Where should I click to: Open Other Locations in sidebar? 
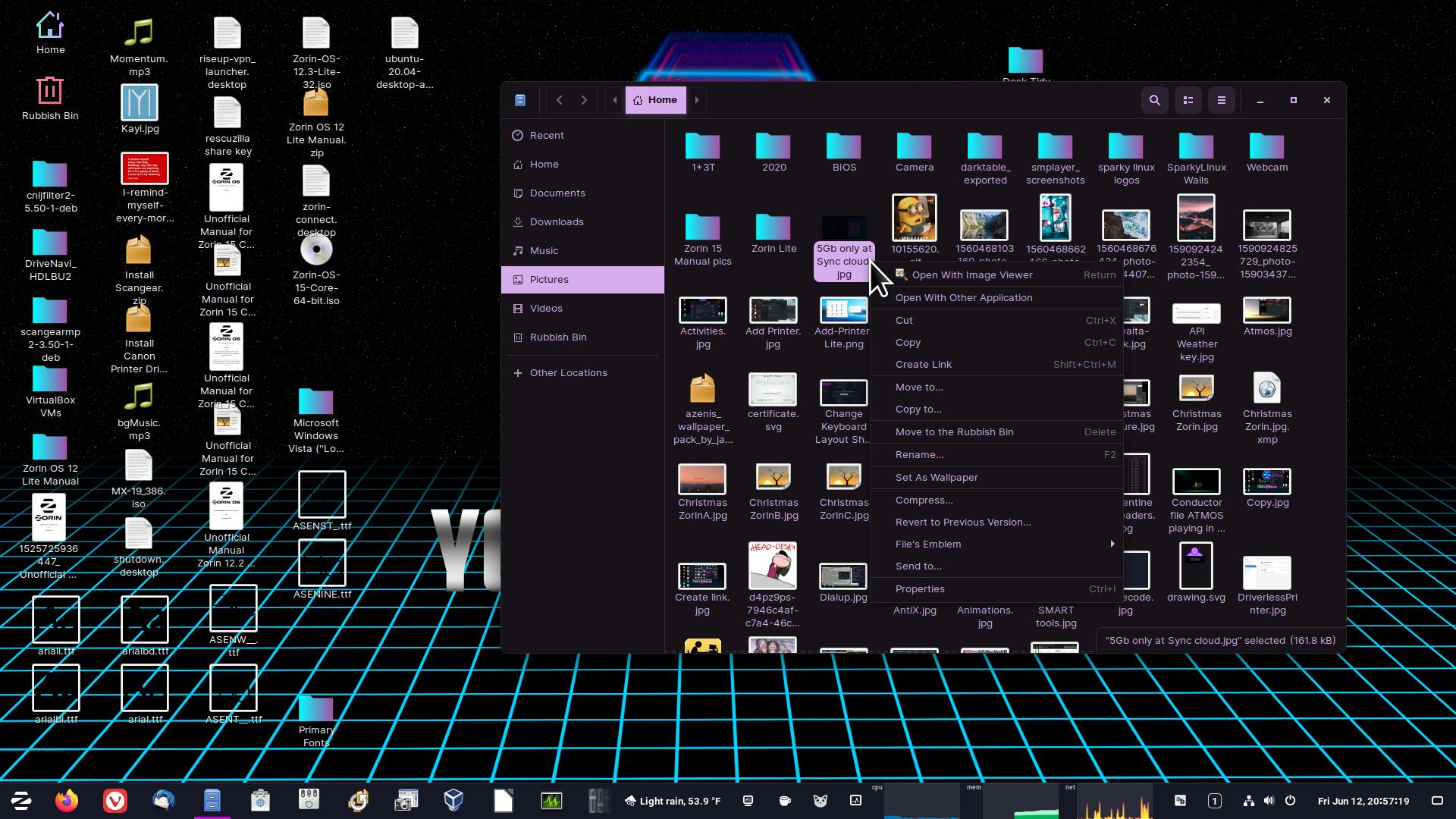[567, 372]
